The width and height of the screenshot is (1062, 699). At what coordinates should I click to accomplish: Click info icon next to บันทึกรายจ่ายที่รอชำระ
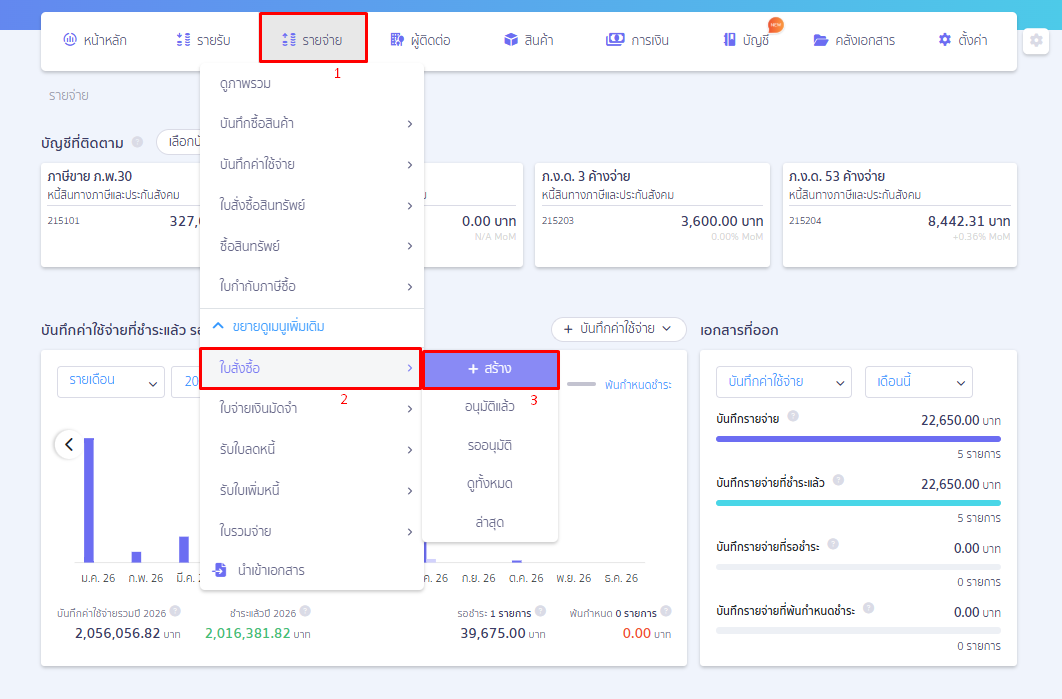click(833, 544)
